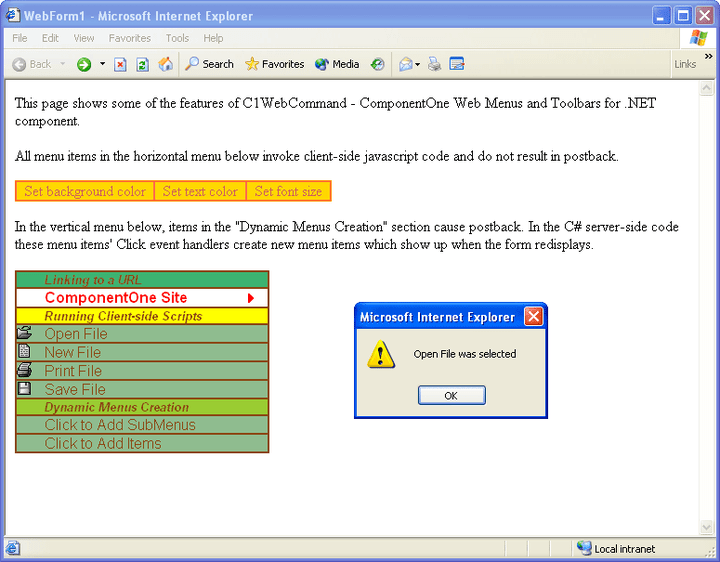720x562 pixels.
Task: Minimize the Internet Explorer window
Action: click(661, 16)
